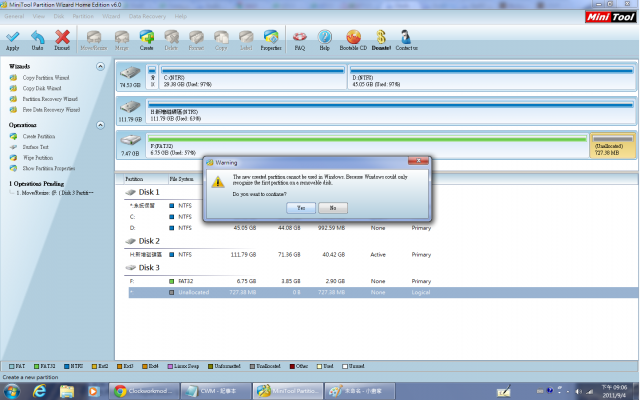Launch Partition Recovery Wizard

pyautogui.click(x=50, y=99)
